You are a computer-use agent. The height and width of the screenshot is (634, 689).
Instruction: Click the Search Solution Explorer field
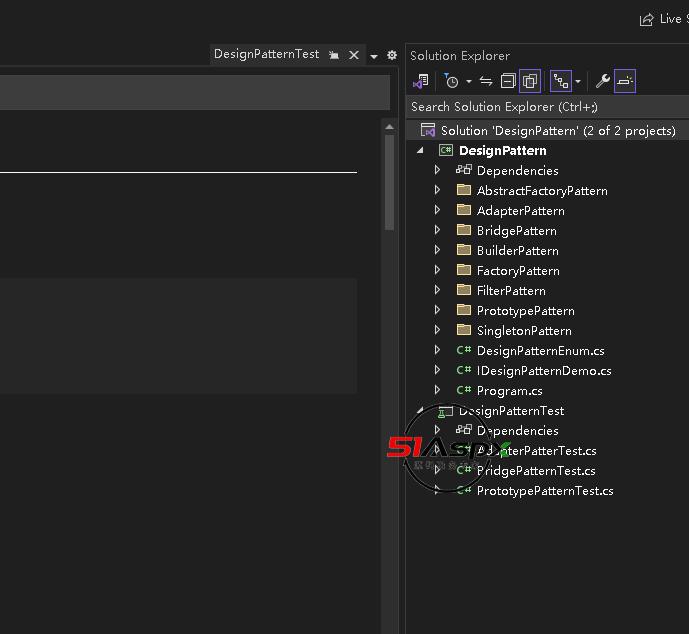(540, 106)
